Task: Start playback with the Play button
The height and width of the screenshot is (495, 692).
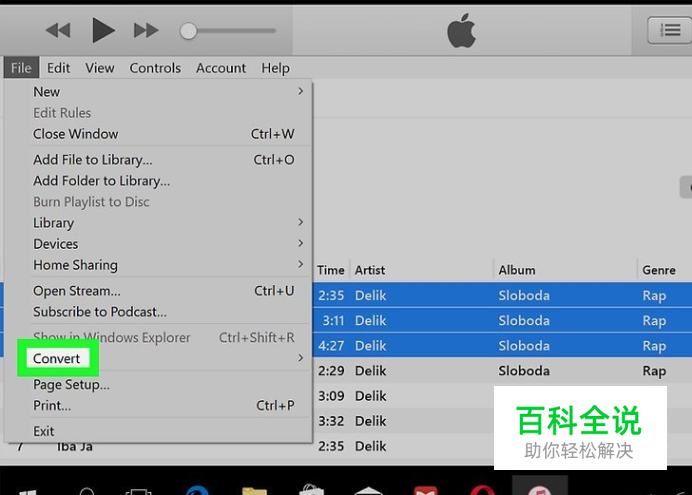Action: 103,30
